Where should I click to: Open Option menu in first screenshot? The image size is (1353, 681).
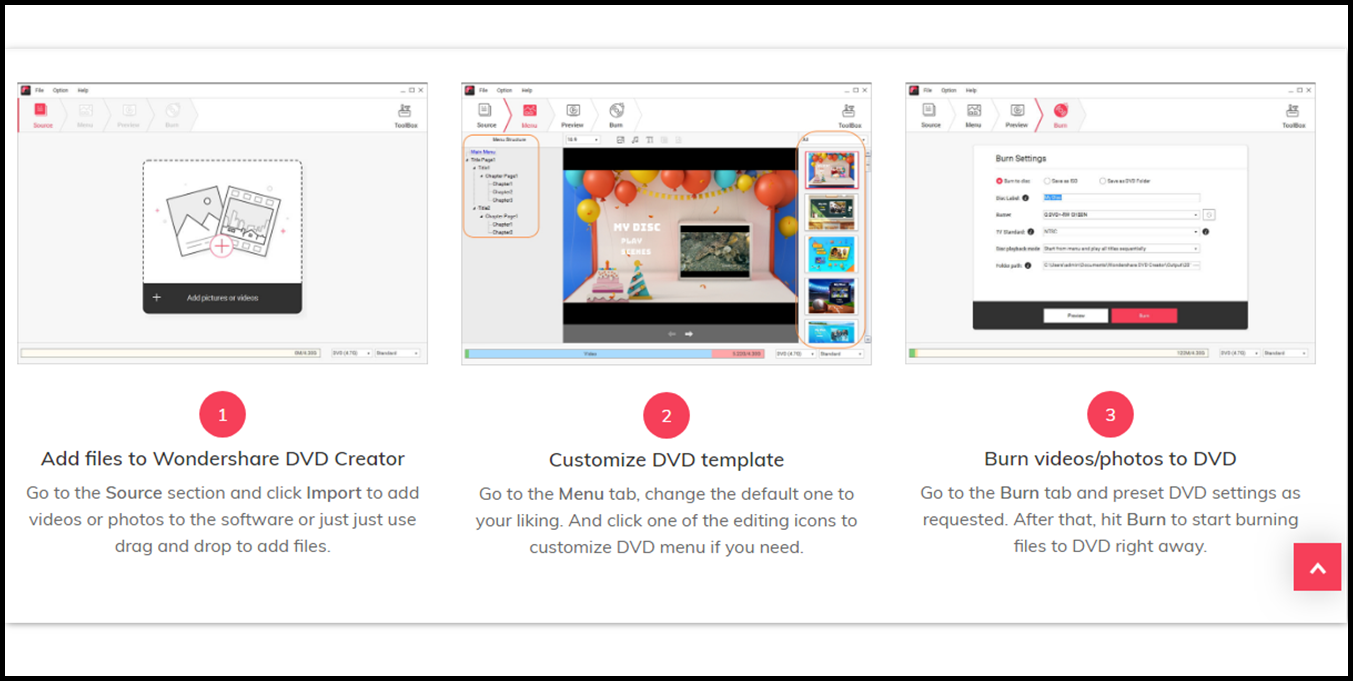coord(61,90)
